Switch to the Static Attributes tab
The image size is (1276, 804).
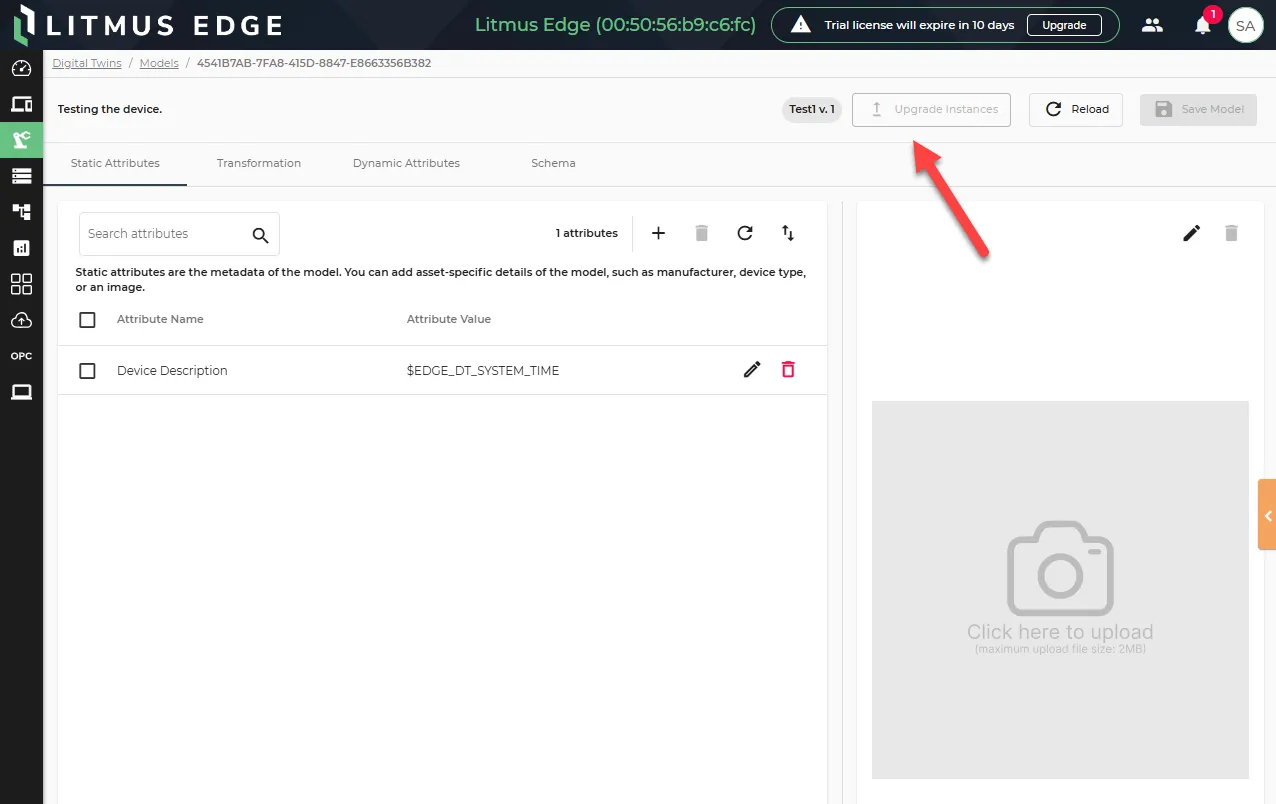pyautogui.click(x=115, y=163)
